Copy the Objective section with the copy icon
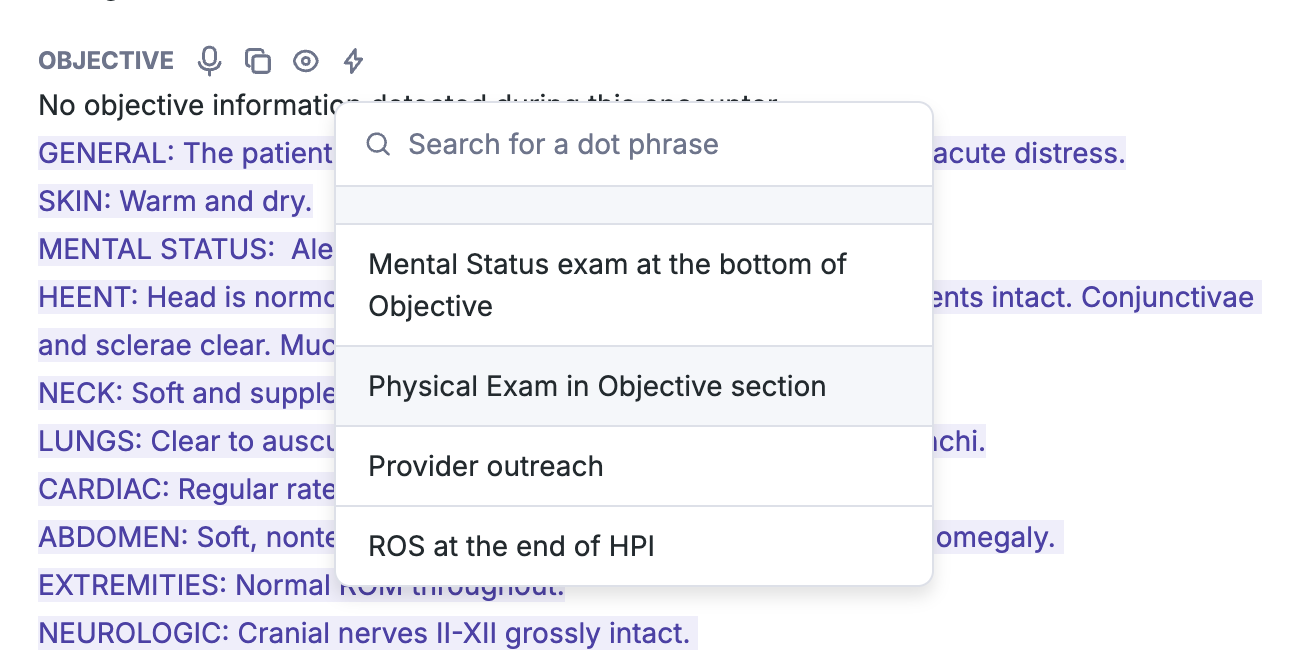 pos(258,61)
